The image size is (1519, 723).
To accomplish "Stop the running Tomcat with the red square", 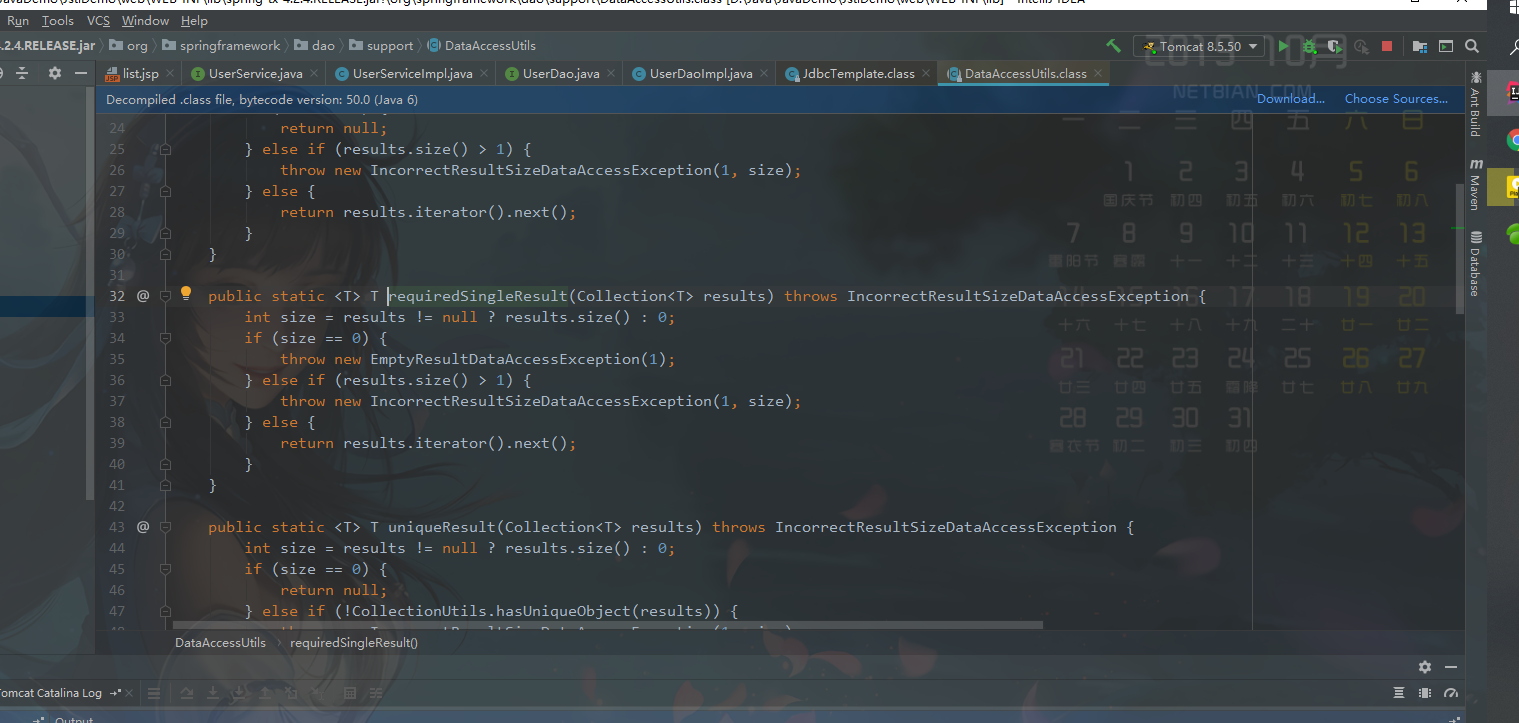I will (x=1389, y=46).
